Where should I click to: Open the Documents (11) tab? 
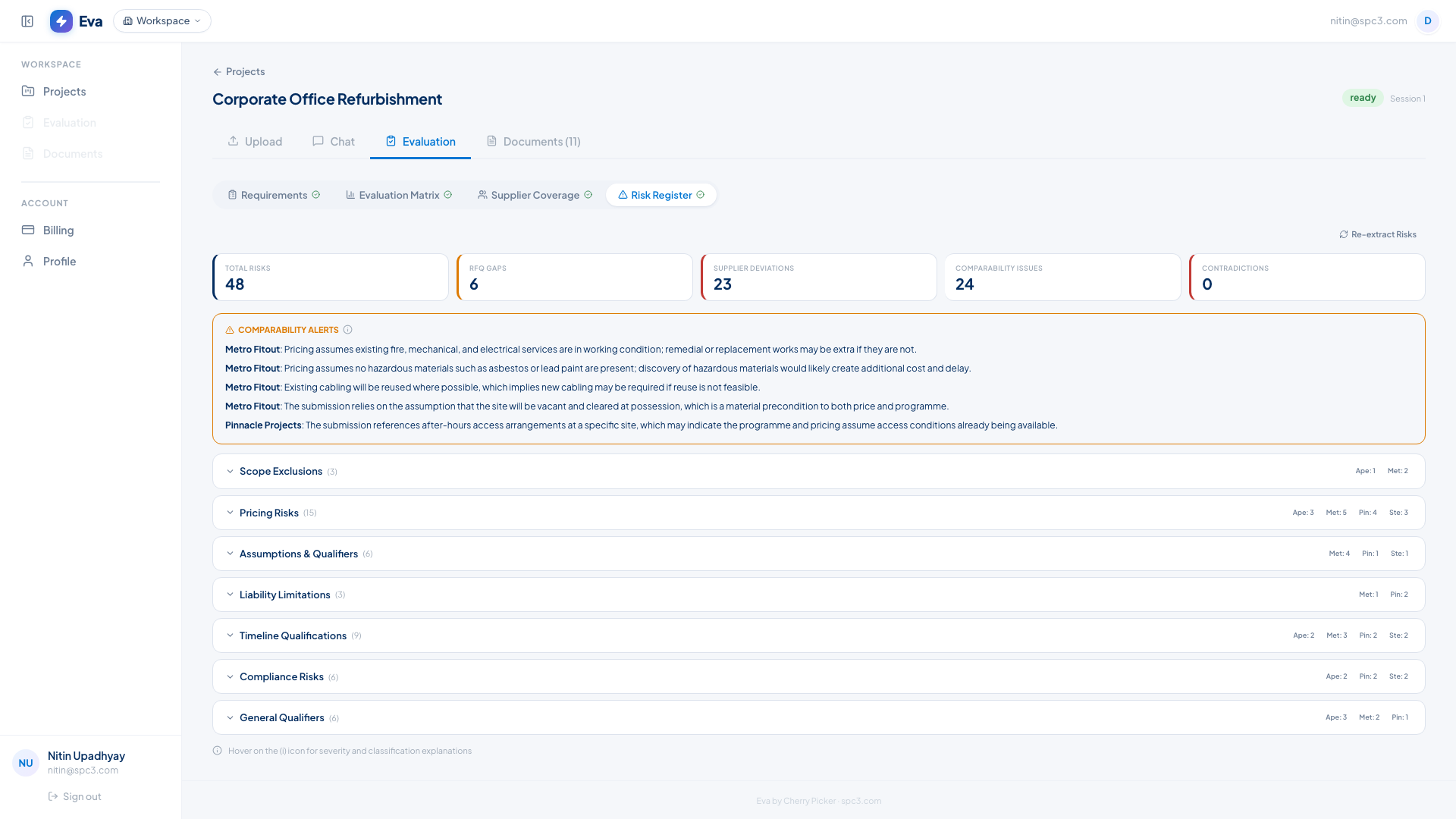(x=534, y=142)
